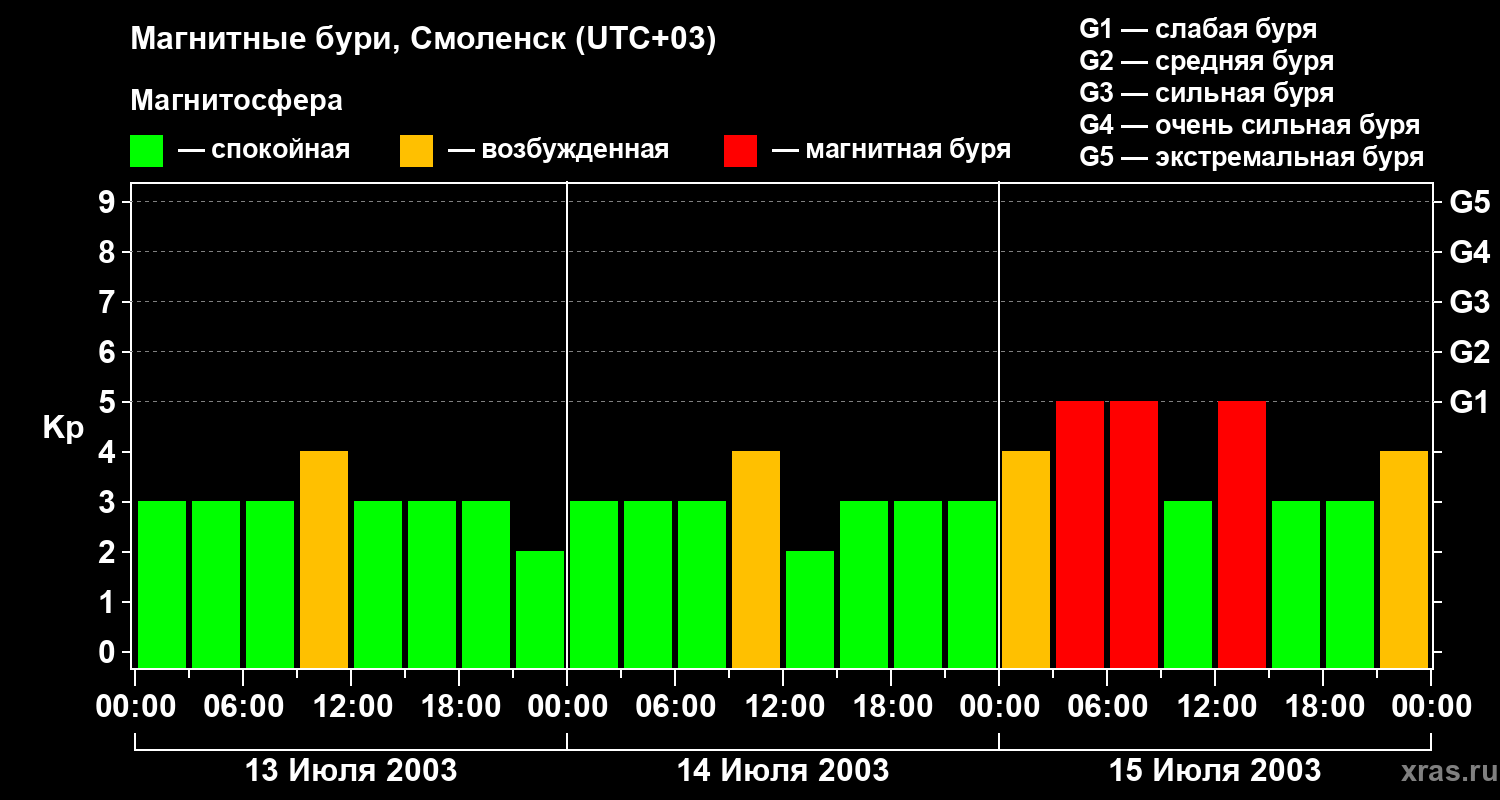Click the '06:00' tick label above 15 Июля
Screen dimensions: 1500x800
point(1107,707)
